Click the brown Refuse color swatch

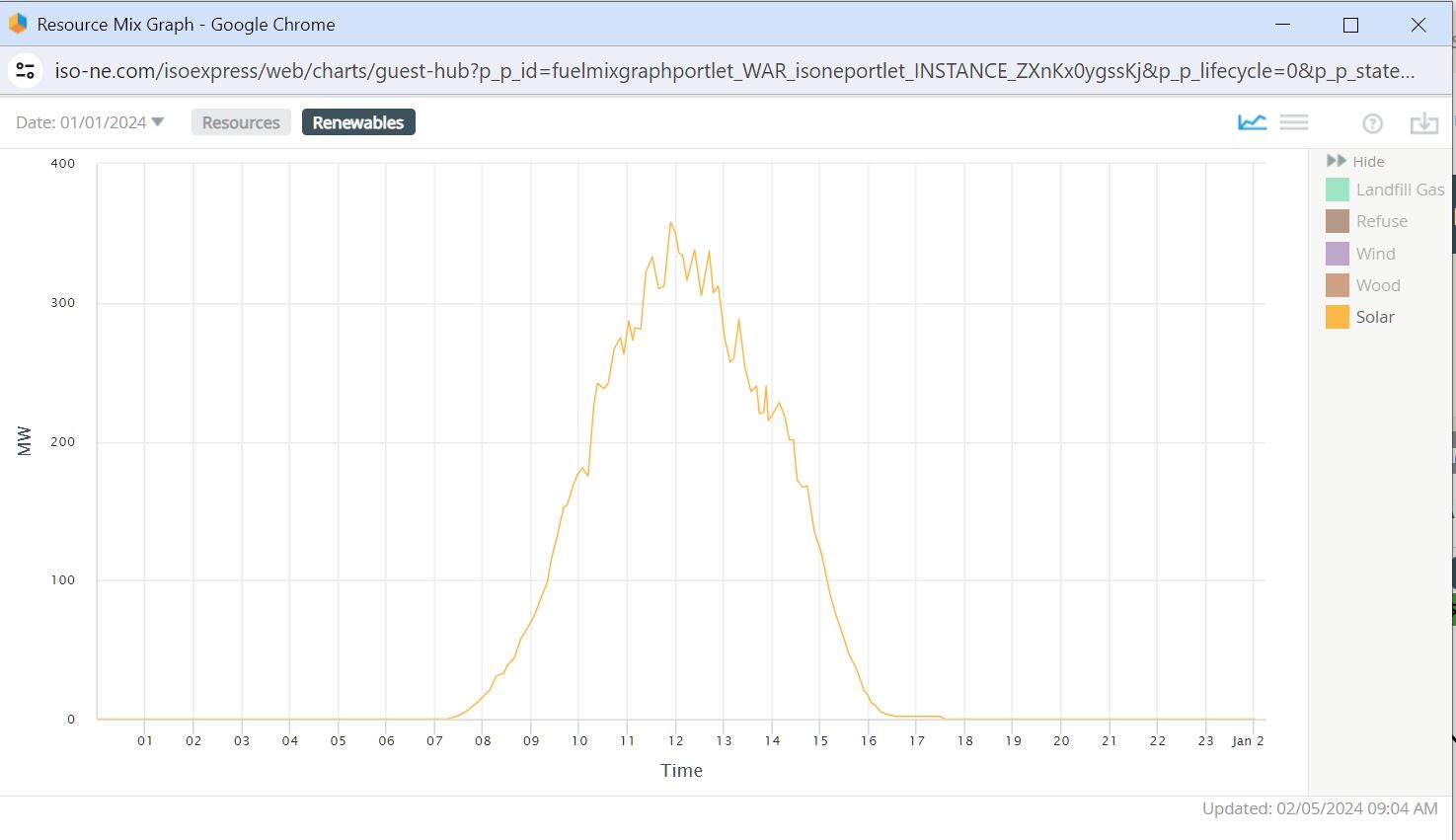1337,221
